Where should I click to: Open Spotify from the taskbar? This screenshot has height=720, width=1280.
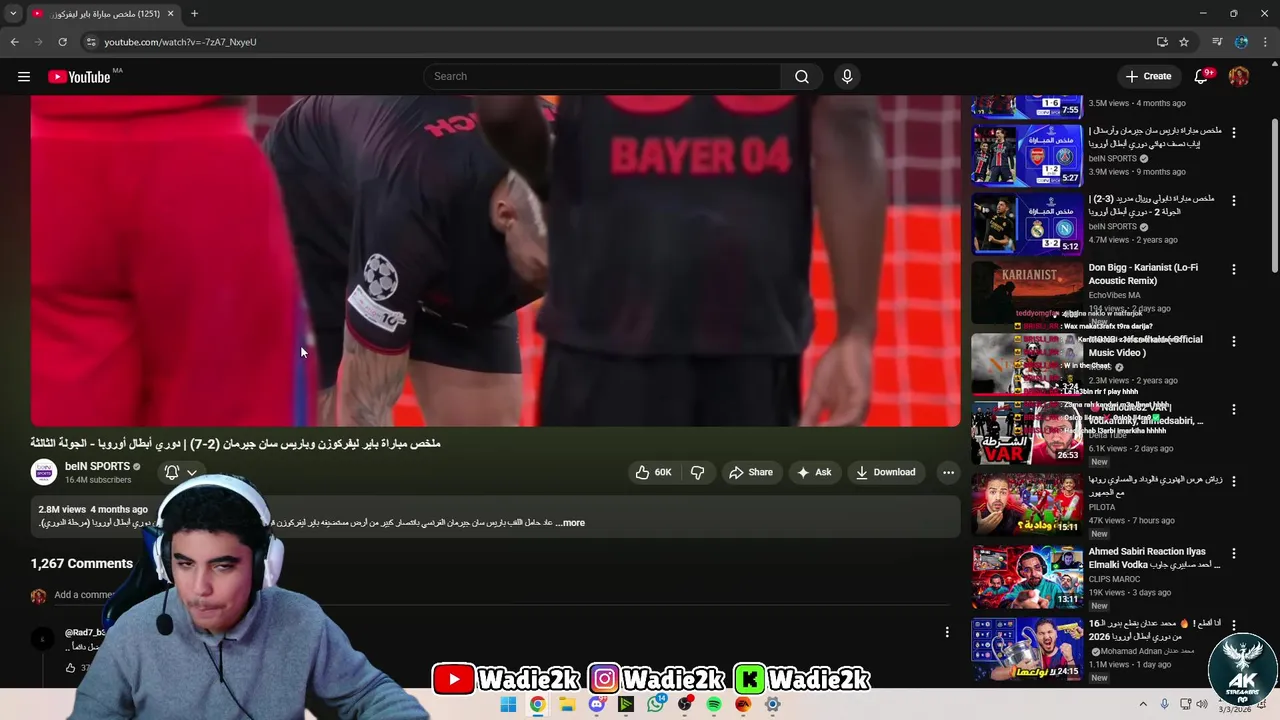click(714, 704)
